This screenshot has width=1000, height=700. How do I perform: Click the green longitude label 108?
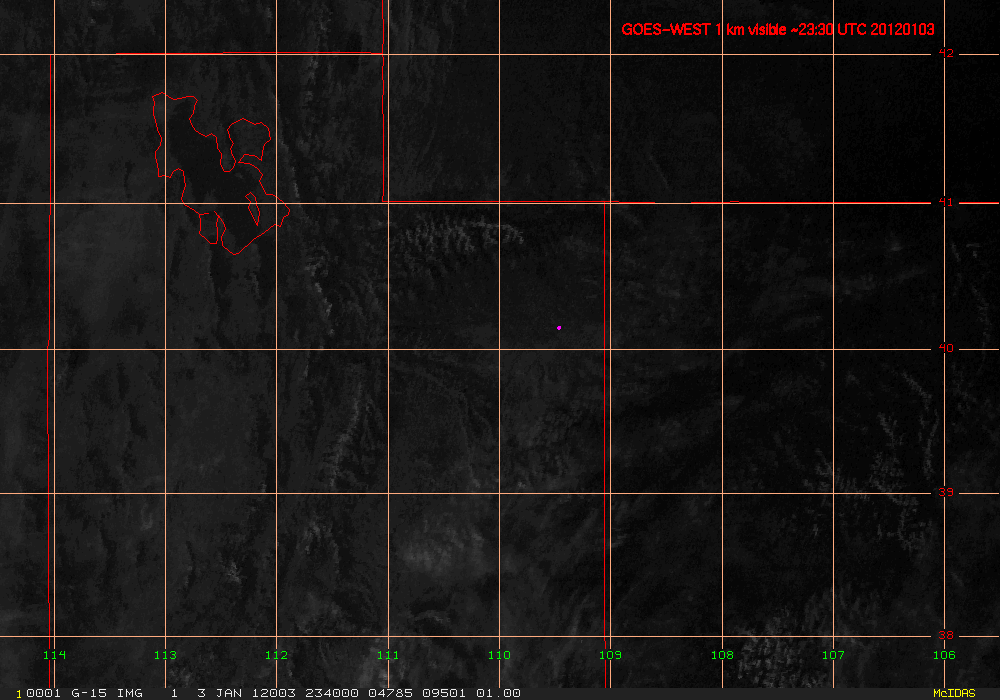pyautogui.click(x=722, y=655)
